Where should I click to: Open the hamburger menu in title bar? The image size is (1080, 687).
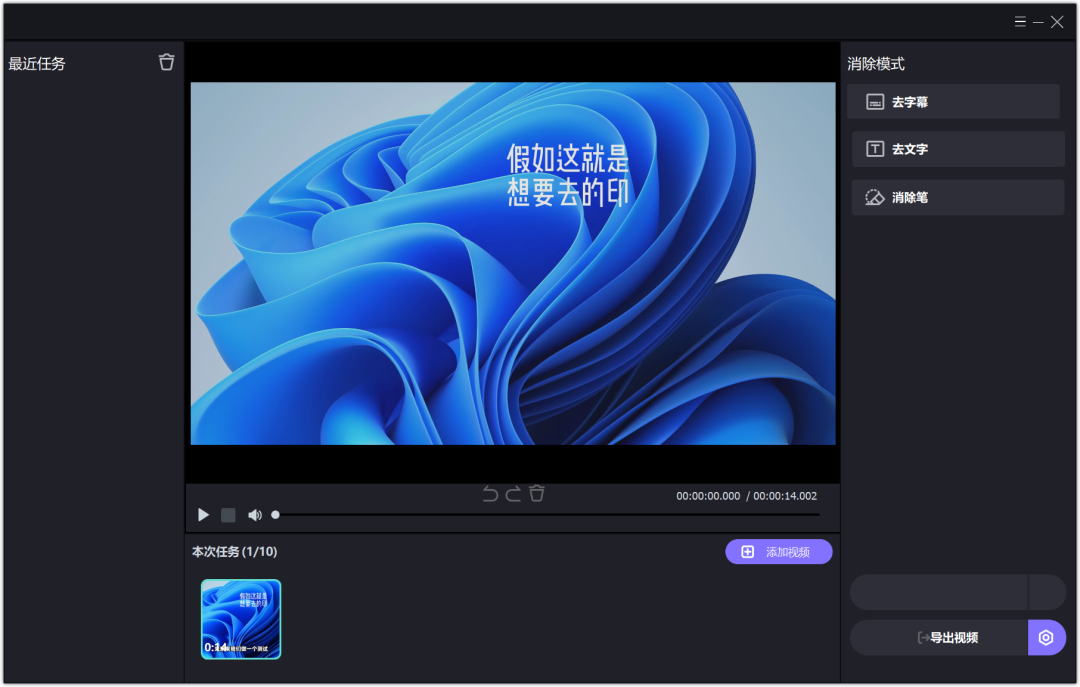[x=1020, y=22]
